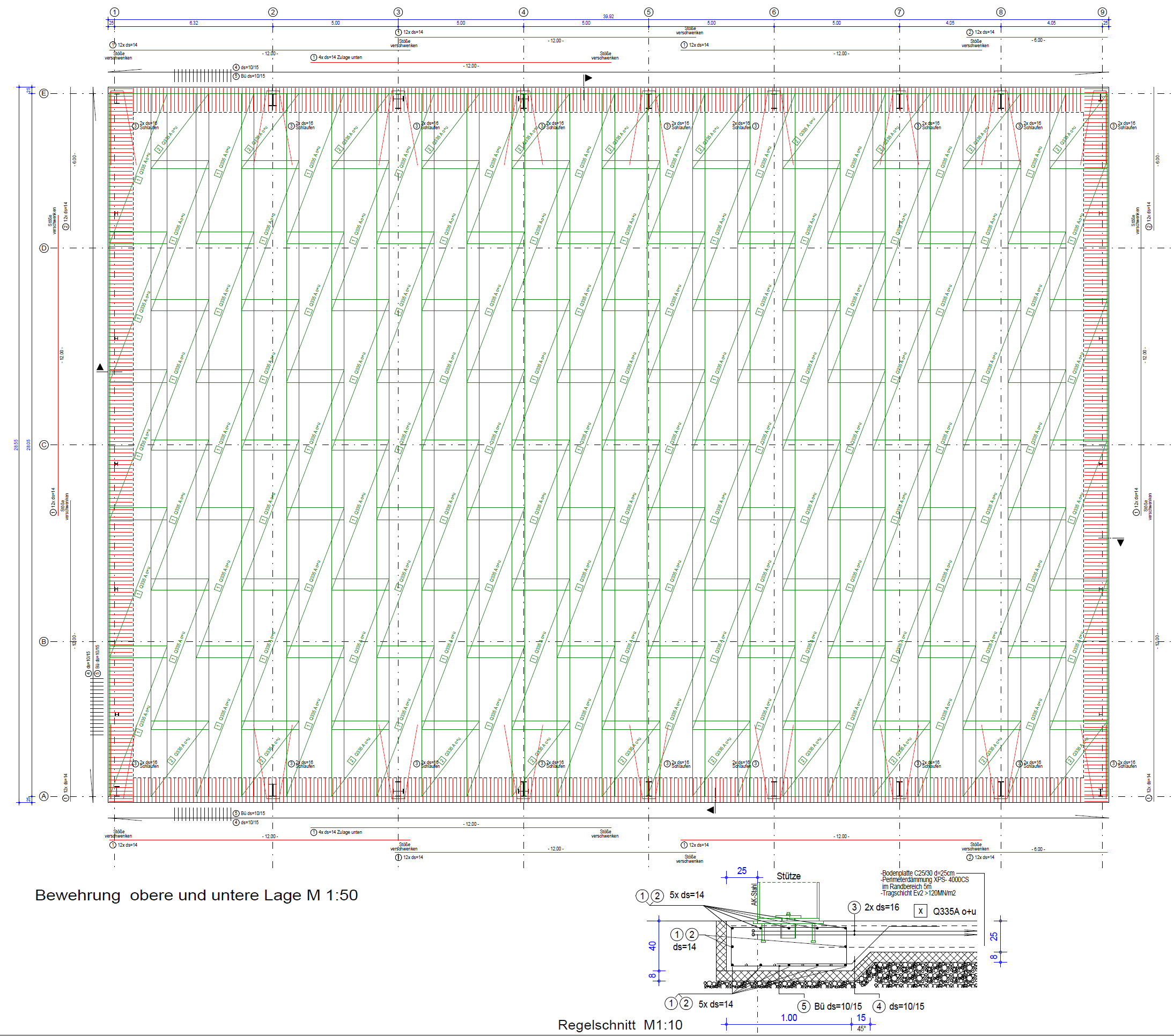The height and width of the screenshot is (1036, 1174).
Task: Click the section arrow above the slab's top edge
Action: tap(588, 78)
